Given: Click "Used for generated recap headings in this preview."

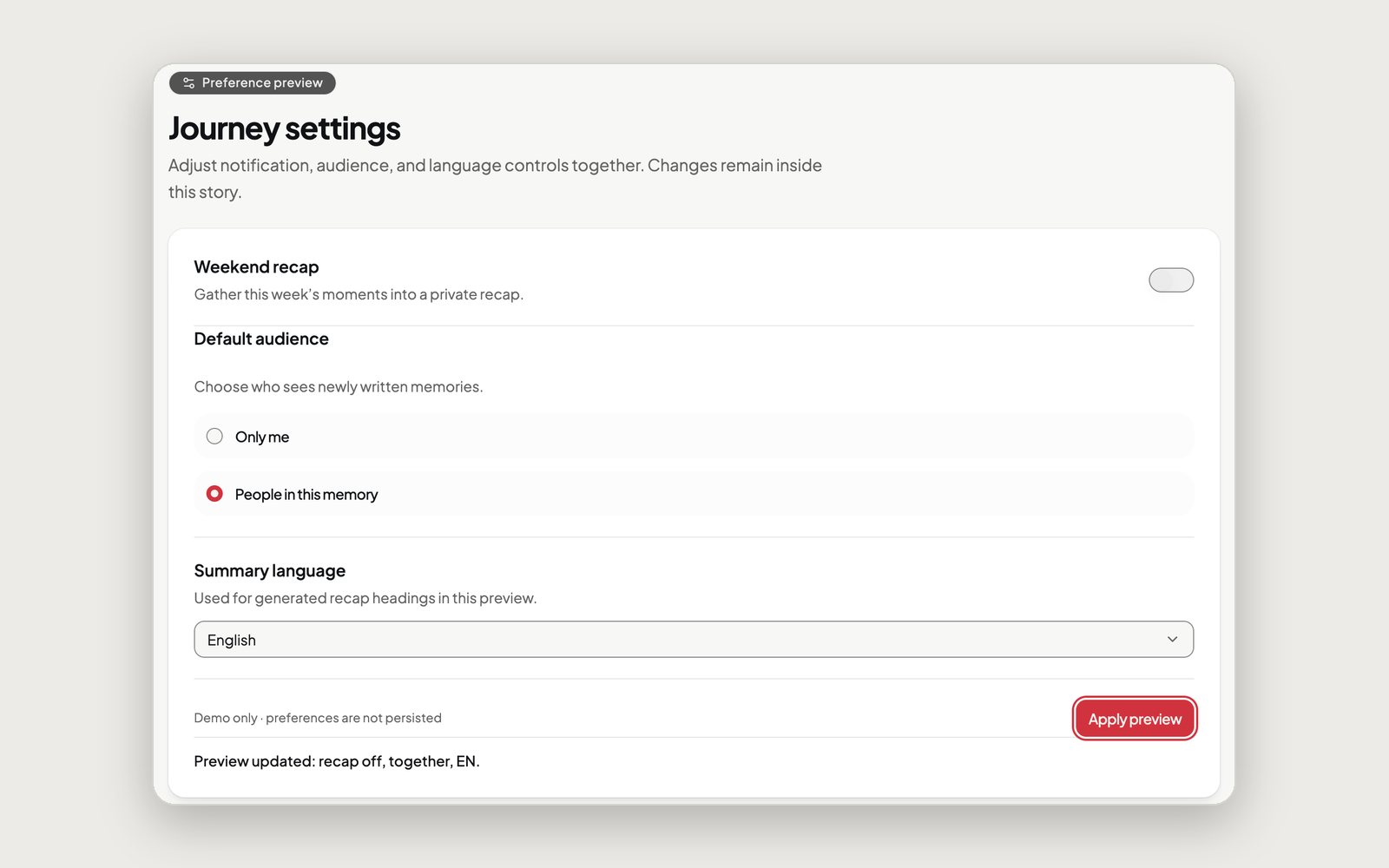Looking at the screenshot, I should pyautogui.click(x=365, y=598).
